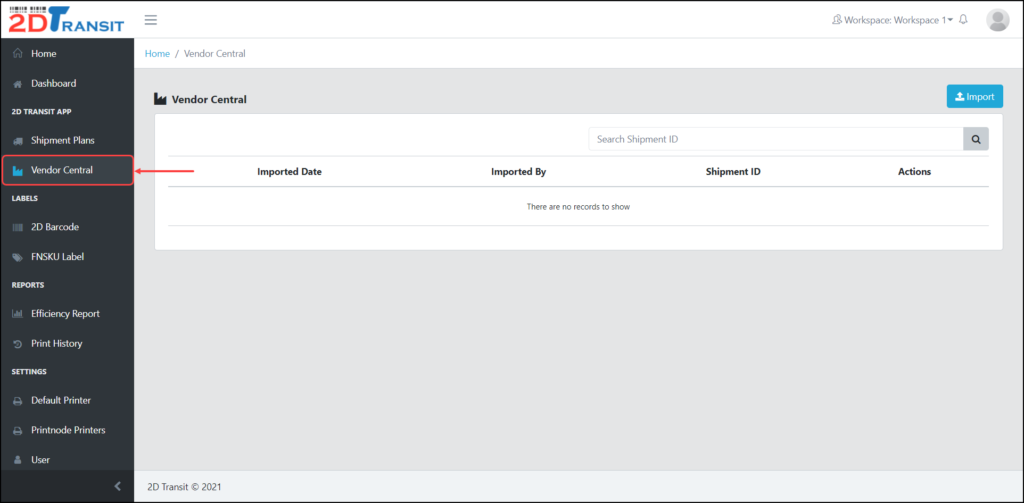
Task: Click the Vendor Central factory icon in sidebar
Action: [x=18, y=170]
